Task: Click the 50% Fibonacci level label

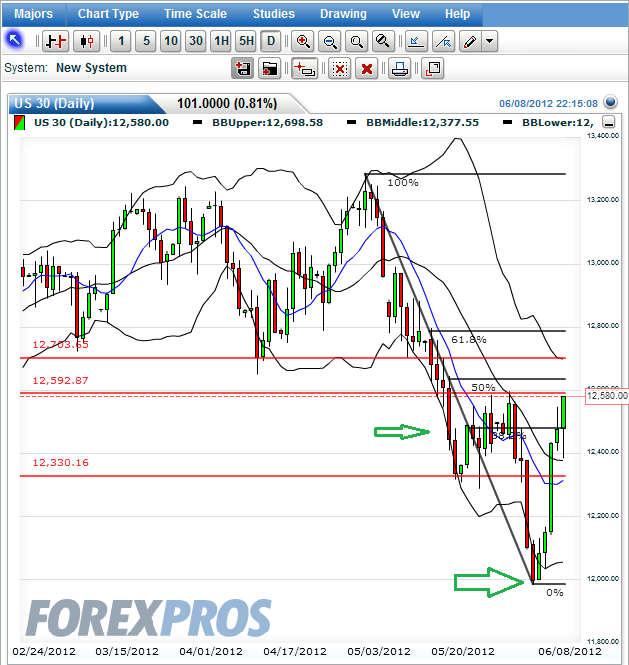Action: click(483, 388)
